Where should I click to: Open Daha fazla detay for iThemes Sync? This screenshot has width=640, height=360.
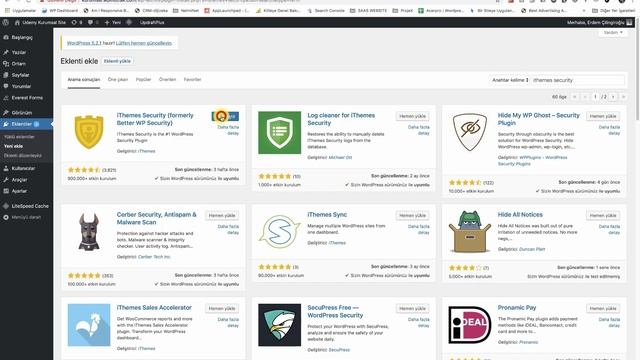click(419, 229)
